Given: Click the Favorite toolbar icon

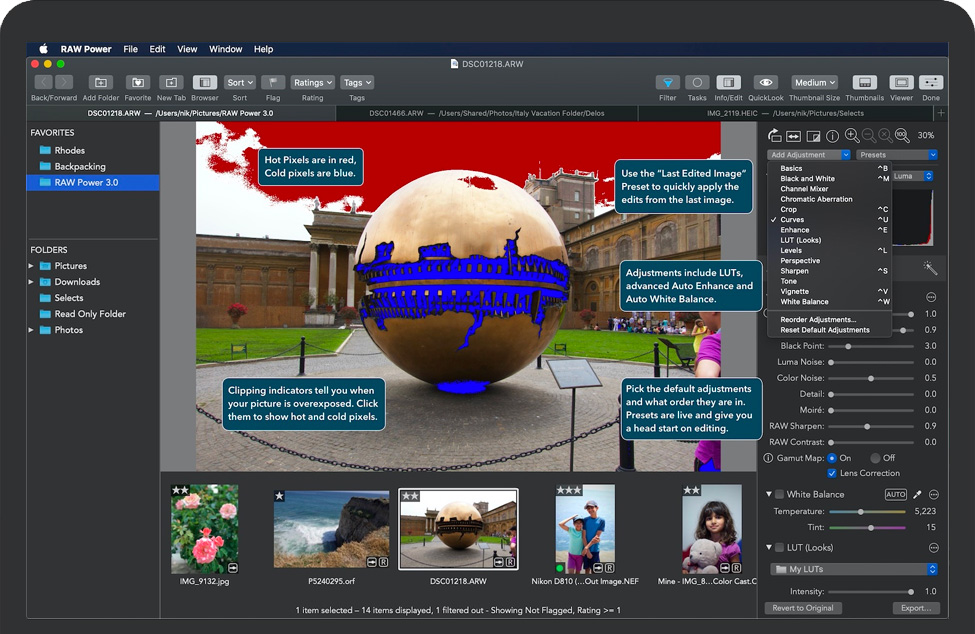Looking at the screenshot, I should click(138, 83).
